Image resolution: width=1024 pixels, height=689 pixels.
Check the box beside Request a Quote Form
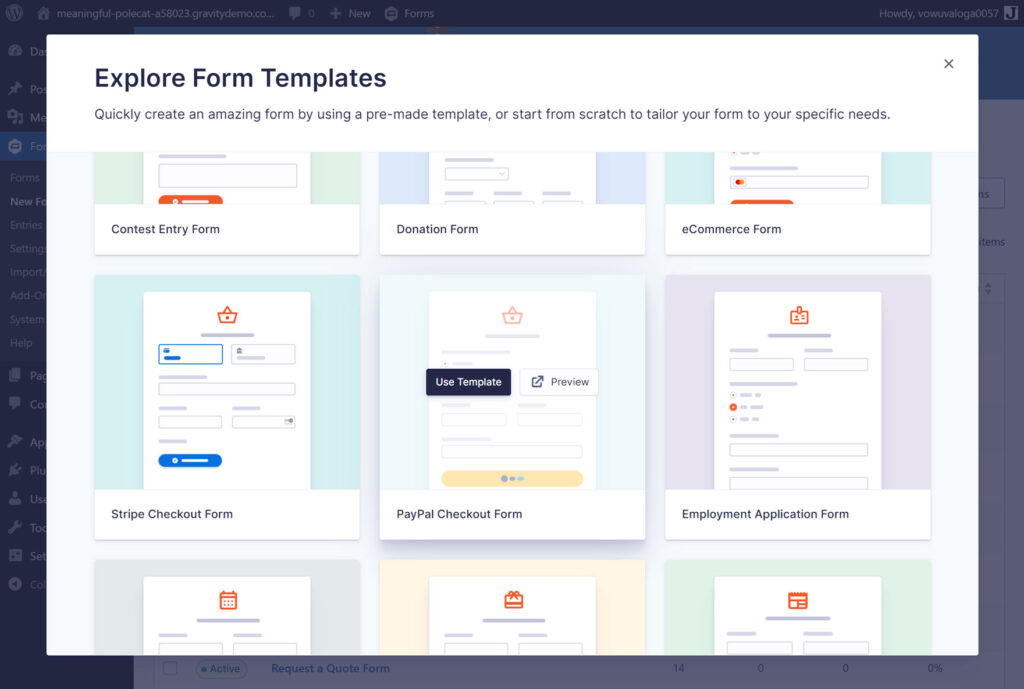[170, 668]
